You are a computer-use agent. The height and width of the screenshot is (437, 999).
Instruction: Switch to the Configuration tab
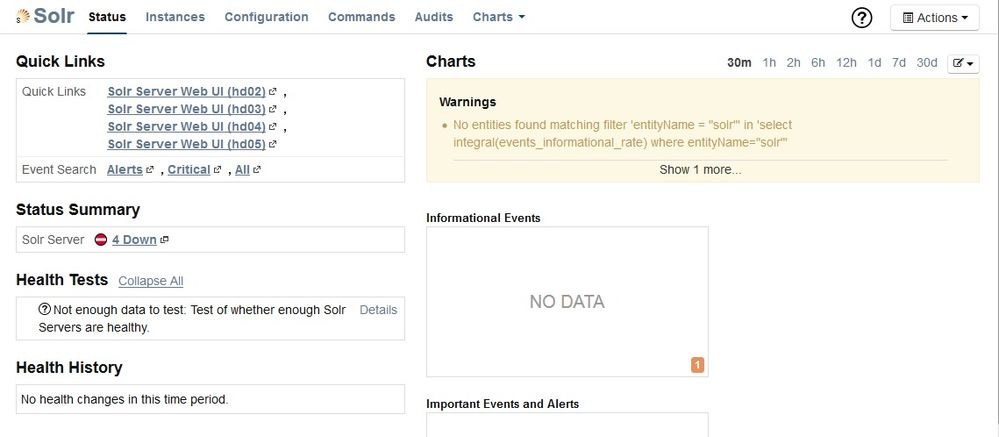[x=266, y=17]
